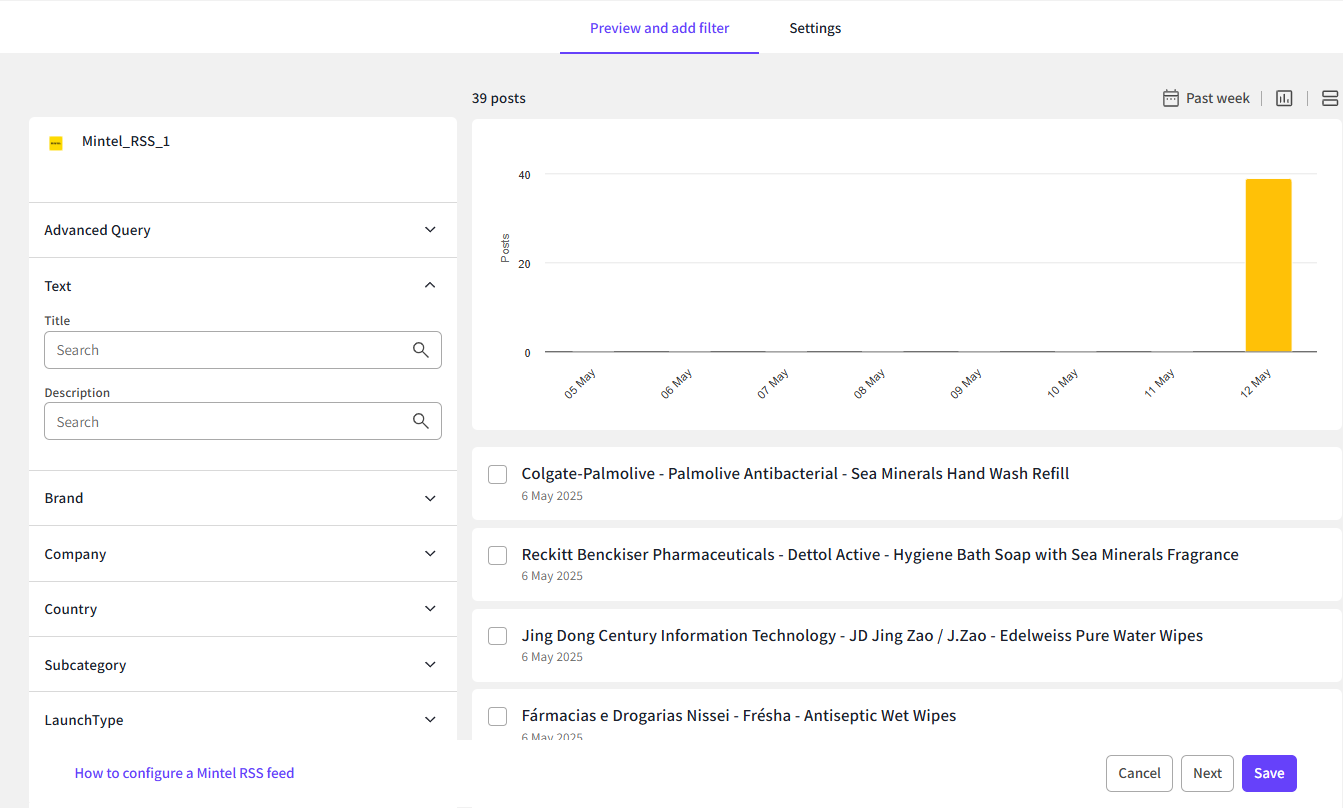This screenshot has height=808, width=1343.
Task: Open the Preview and add filter tab
Action: point(659,28)
